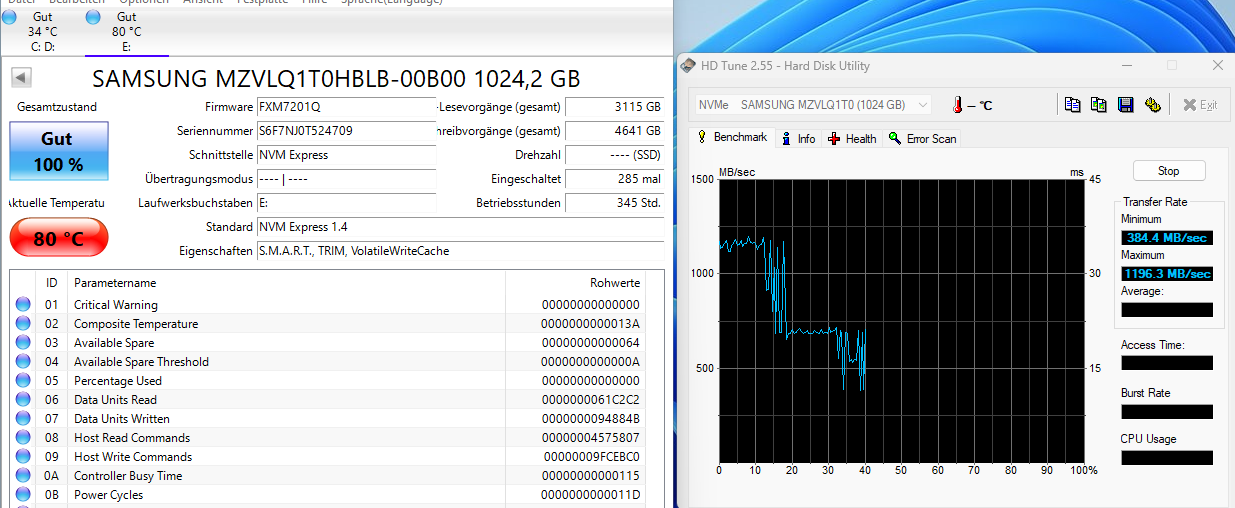This screenshot has width=1235, height=508.
Task: Click the status circle of Available Spare Threshold row
Action: pos(23,362)
